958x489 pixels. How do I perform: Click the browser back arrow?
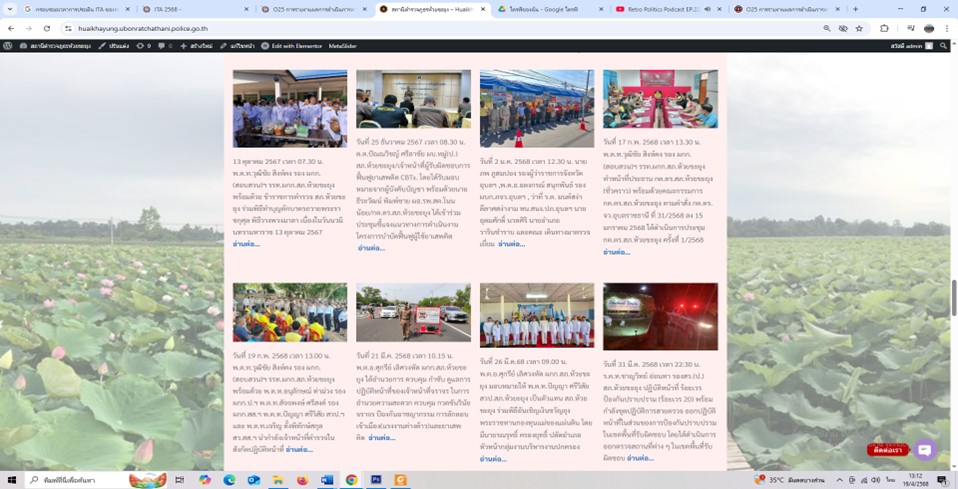(10, 28)
